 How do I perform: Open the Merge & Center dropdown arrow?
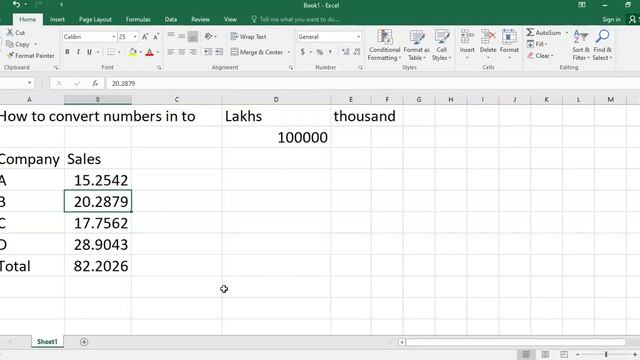point(289,52)
